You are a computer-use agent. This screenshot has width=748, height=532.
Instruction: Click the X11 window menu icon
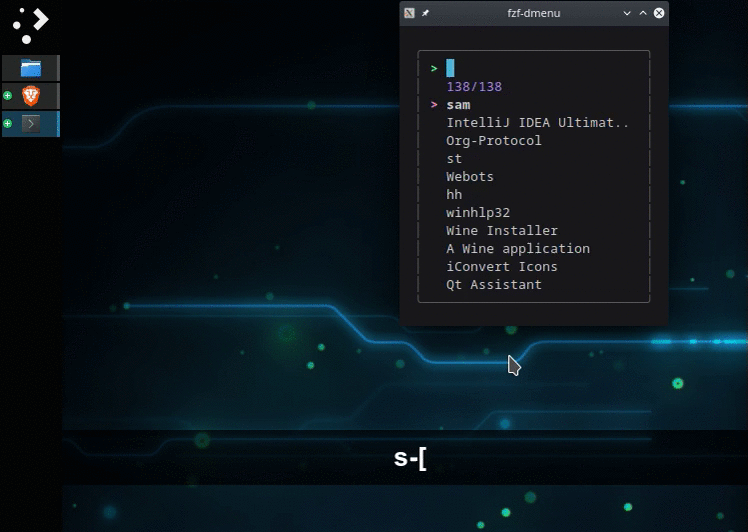pyautogui.click(x=409, y=13)
